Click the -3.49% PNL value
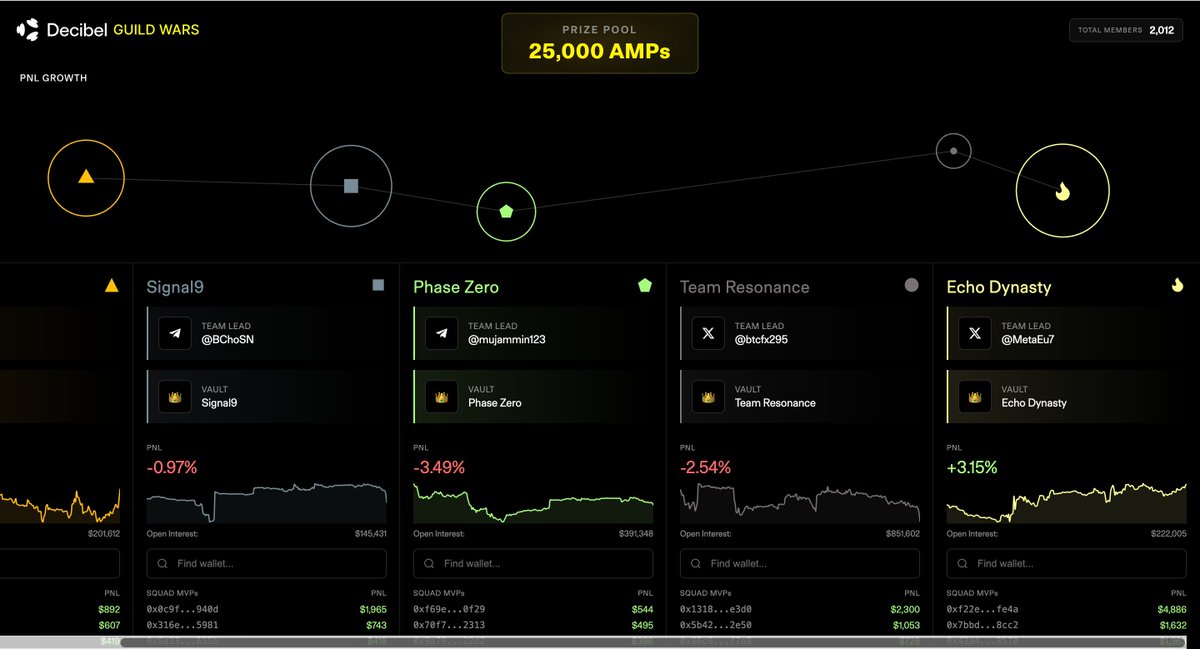 (439, 467)
